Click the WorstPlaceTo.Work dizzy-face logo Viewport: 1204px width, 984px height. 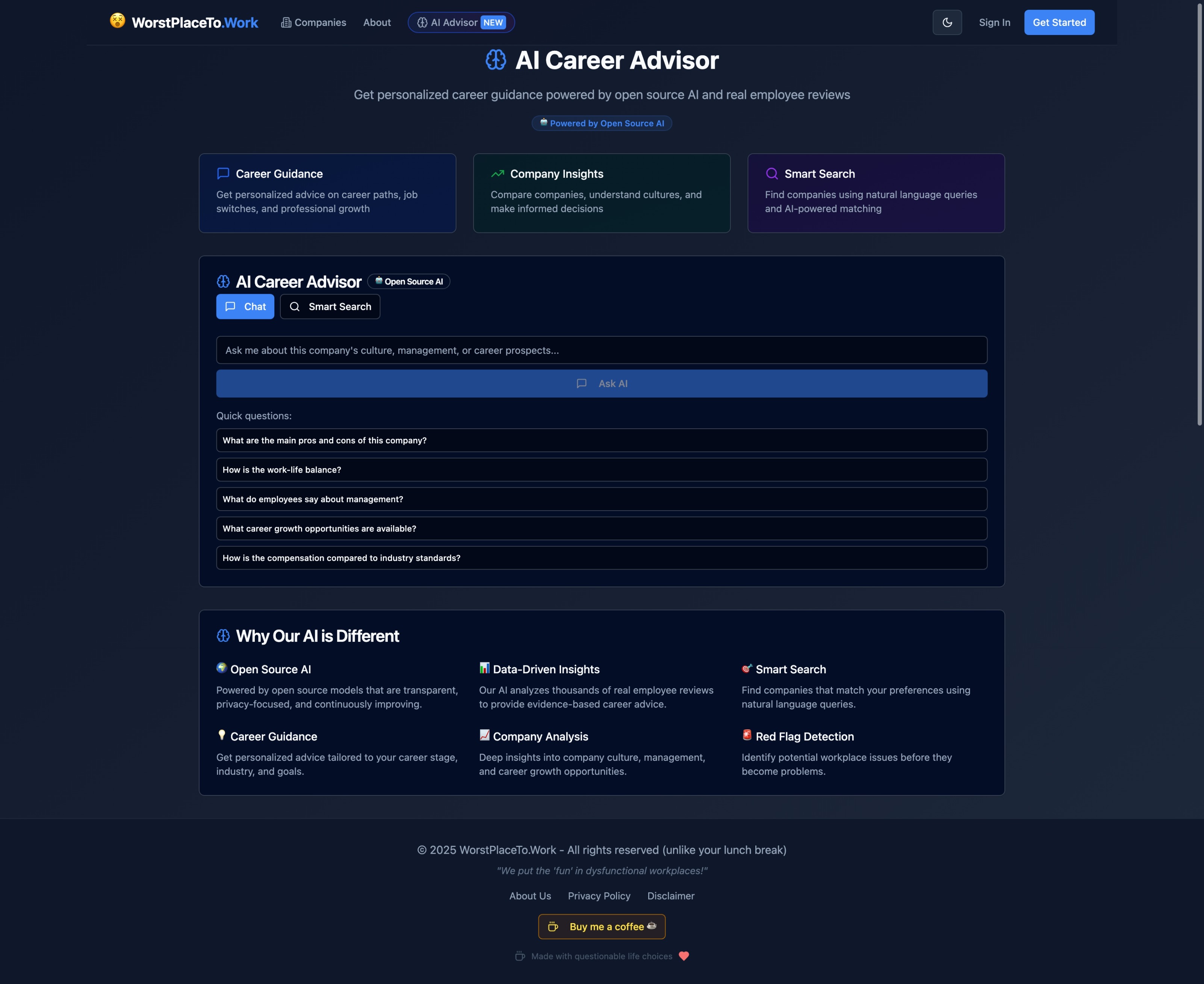tap(117, 21)
